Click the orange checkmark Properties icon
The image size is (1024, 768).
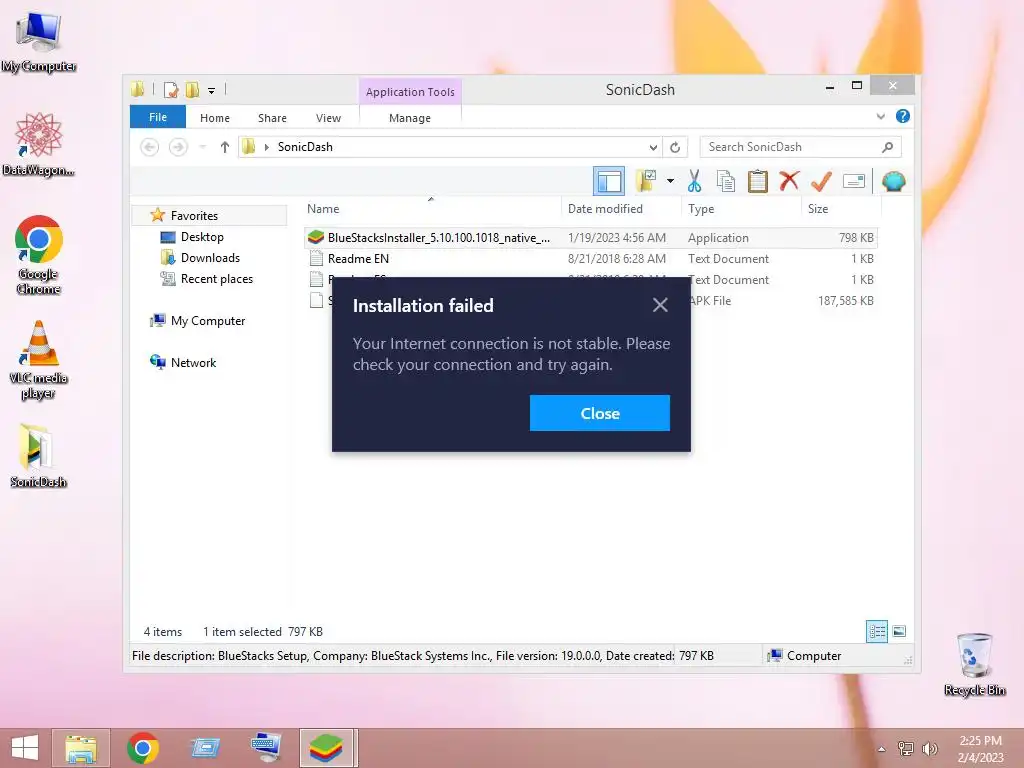(x=821, y=181)
